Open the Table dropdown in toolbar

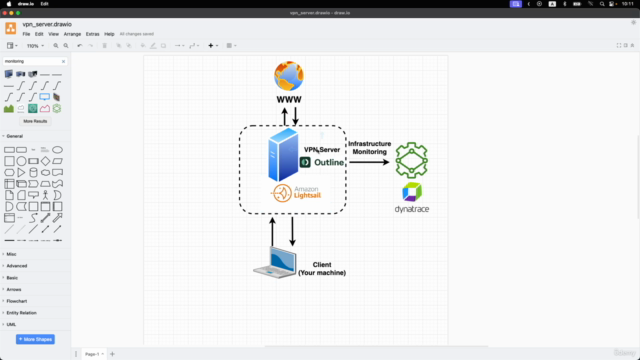231,46
